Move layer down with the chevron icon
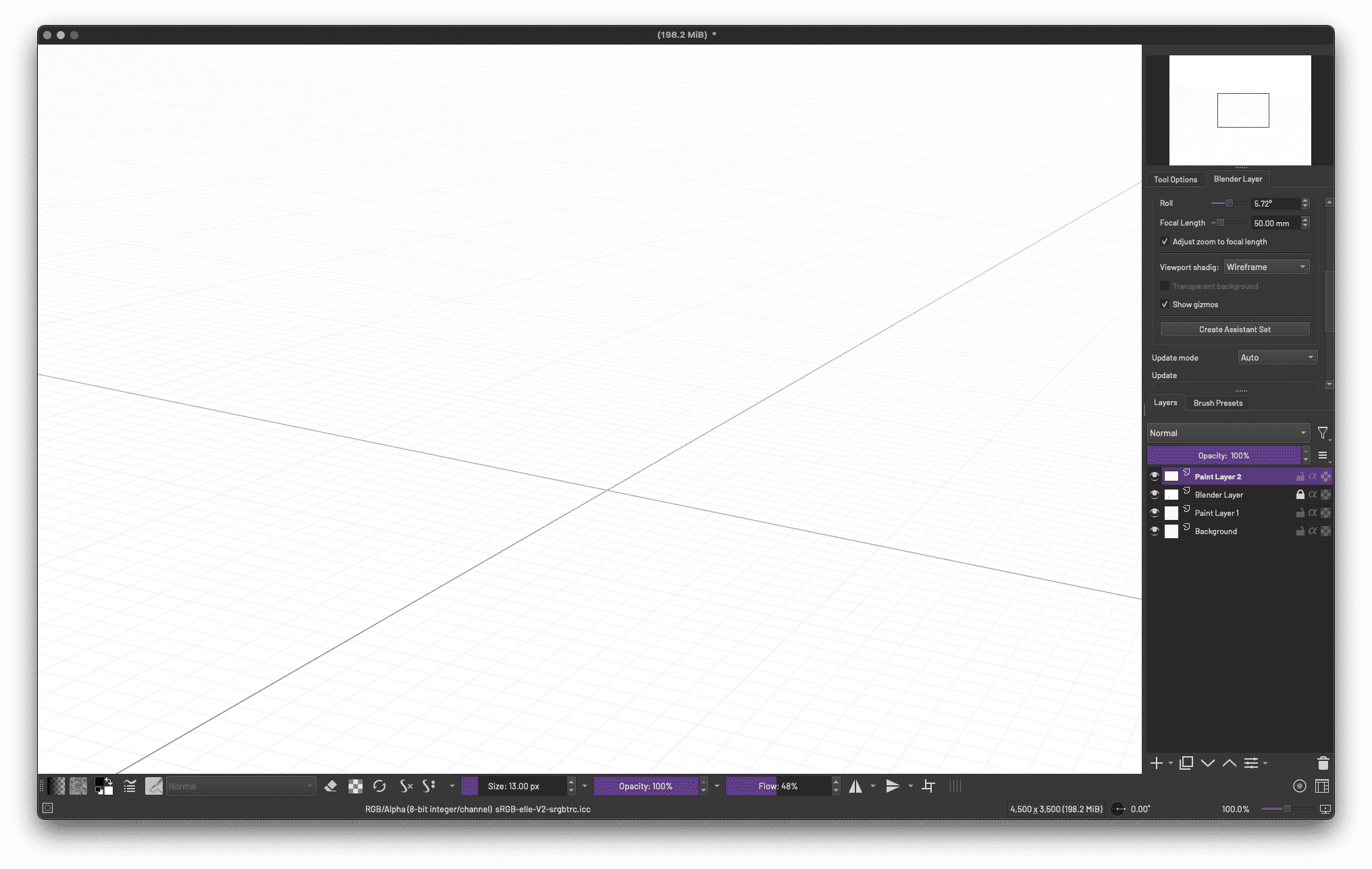This screenshot has height=869, width=1372. (x=1208, y=763)
